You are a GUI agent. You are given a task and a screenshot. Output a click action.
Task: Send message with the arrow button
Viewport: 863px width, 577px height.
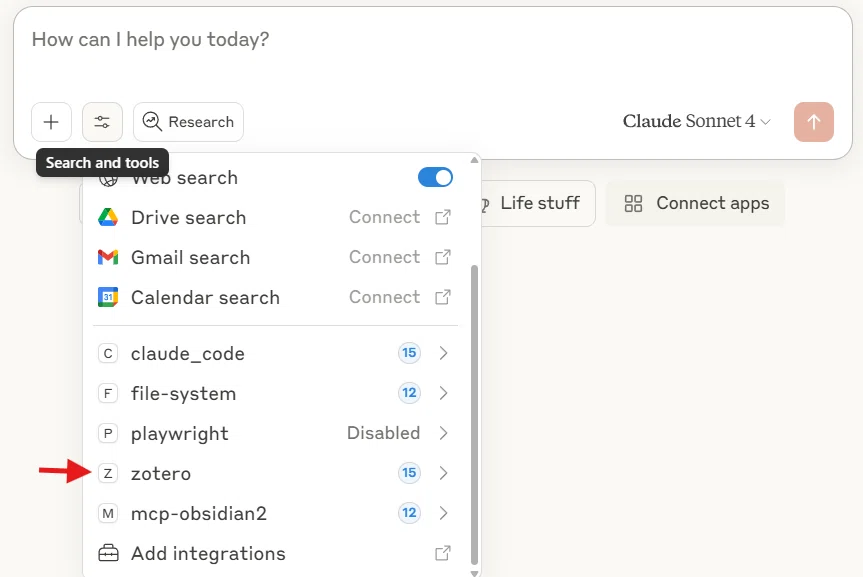(x=813, y=122)
